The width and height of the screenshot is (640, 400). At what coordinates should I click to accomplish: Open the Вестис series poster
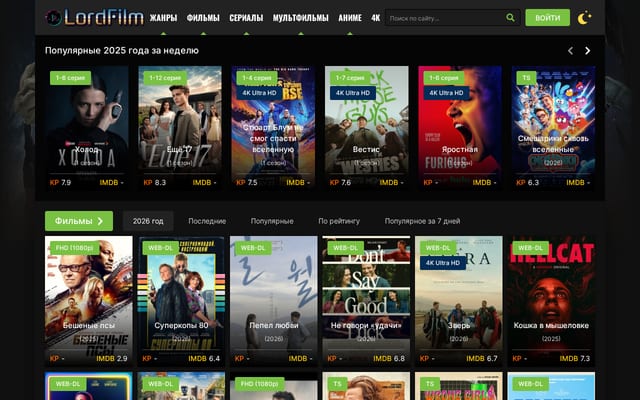367,127
